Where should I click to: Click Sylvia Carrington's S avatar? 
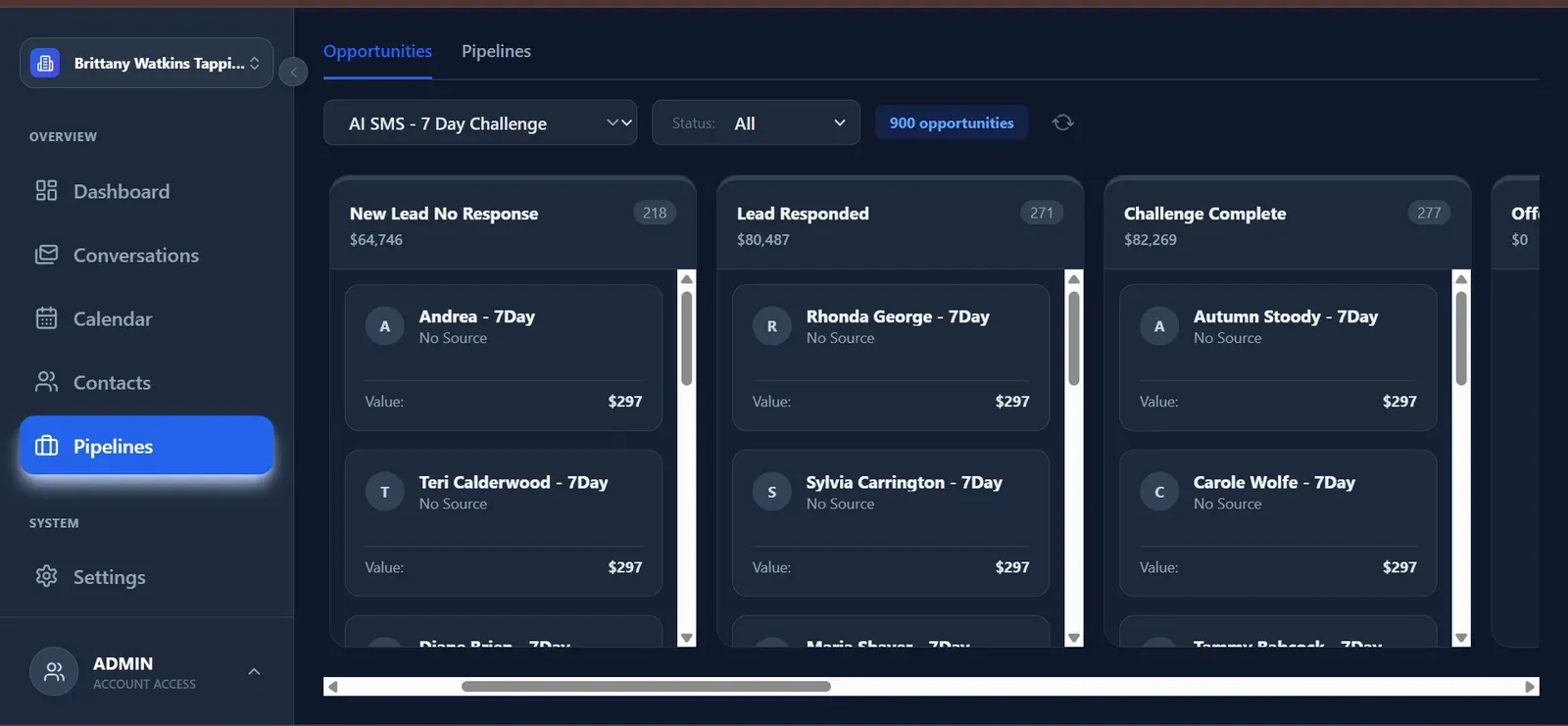coord(771,492)
